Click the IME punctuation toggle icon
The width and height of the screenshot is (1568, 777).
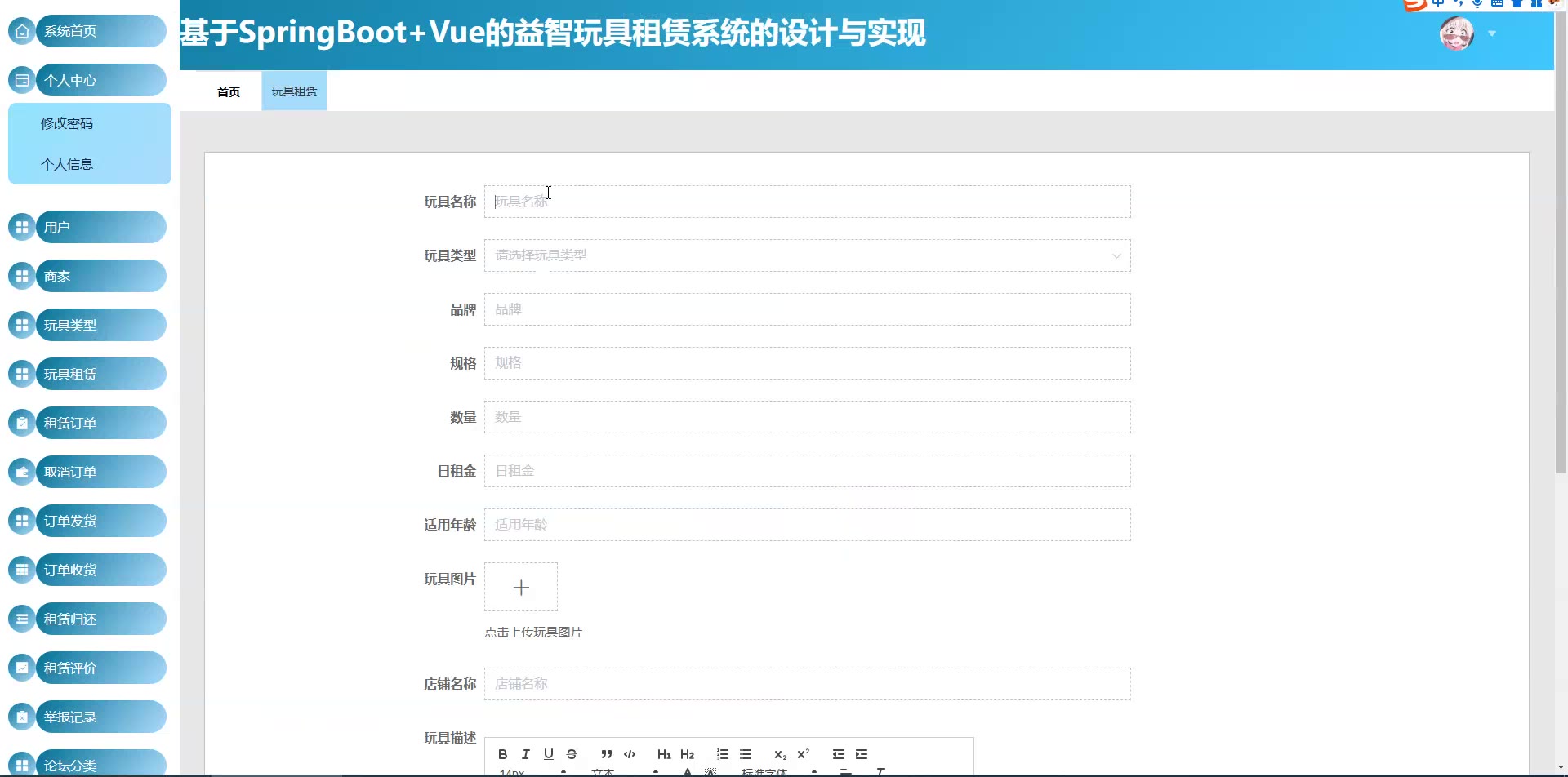pos(1459,3)
